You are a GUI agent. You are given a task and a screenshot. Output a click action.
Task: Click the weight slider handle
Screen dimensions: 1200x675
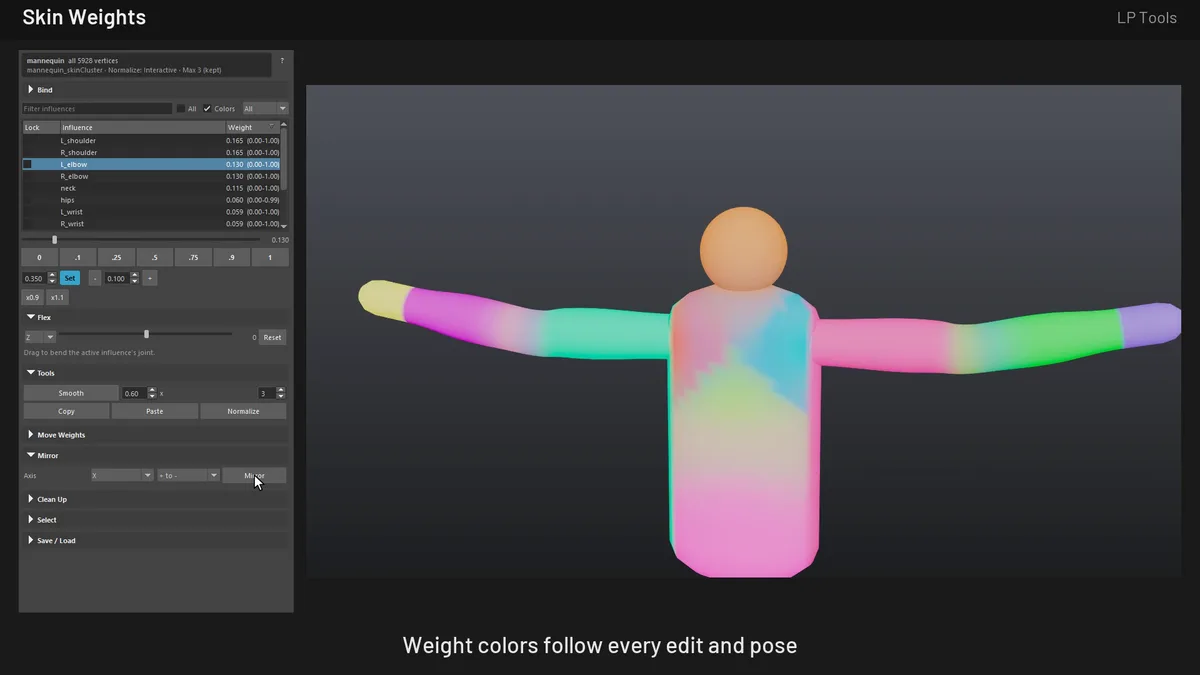click(x=54, y=240)
